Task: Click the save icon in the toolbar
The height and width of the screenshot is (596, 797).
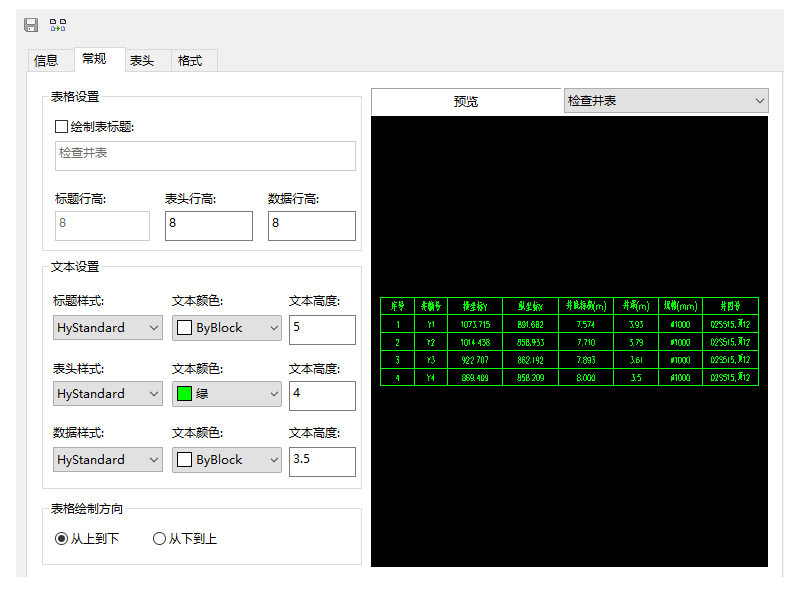Action: [x=31, y=25]
